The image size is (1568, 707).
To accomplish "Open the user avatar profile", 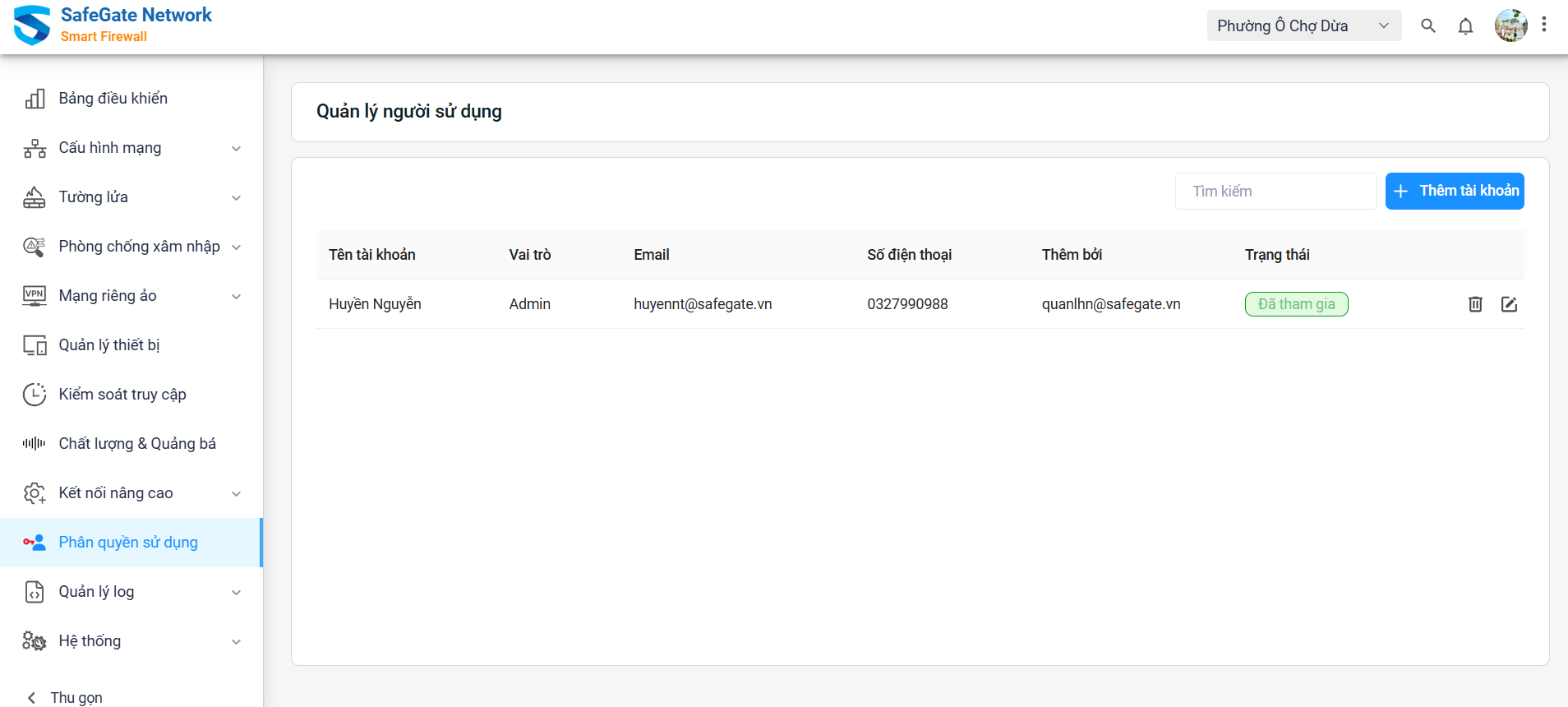I will point(1510,25).
